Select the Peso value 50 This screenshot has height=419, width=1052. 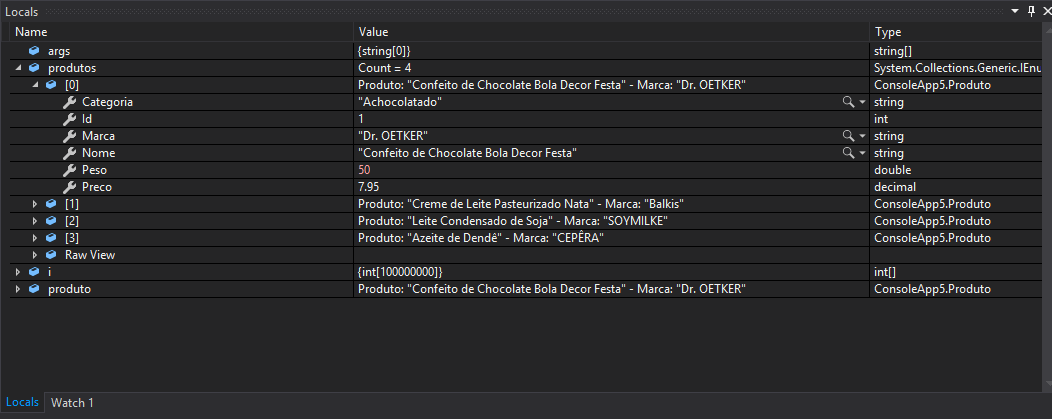click(364, 170)
